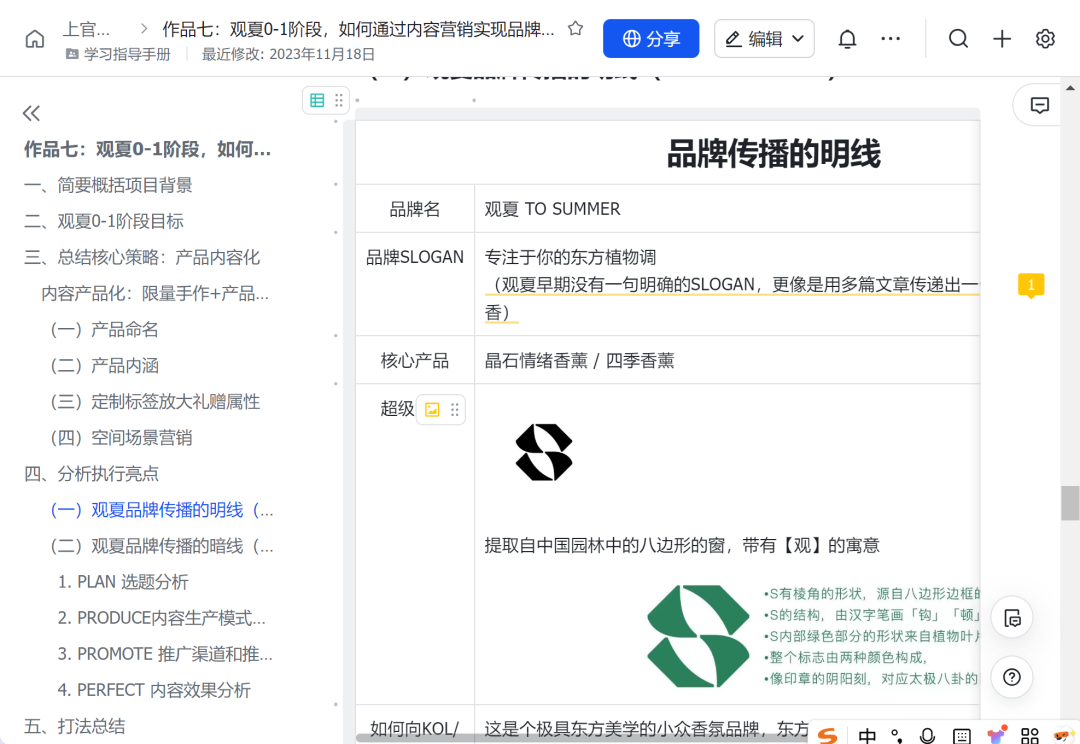Viewport: 1080px width, 744px height.
Task: Activate the microphone icon in system tray
Action: pyautogui.click(x=926, y=734)
